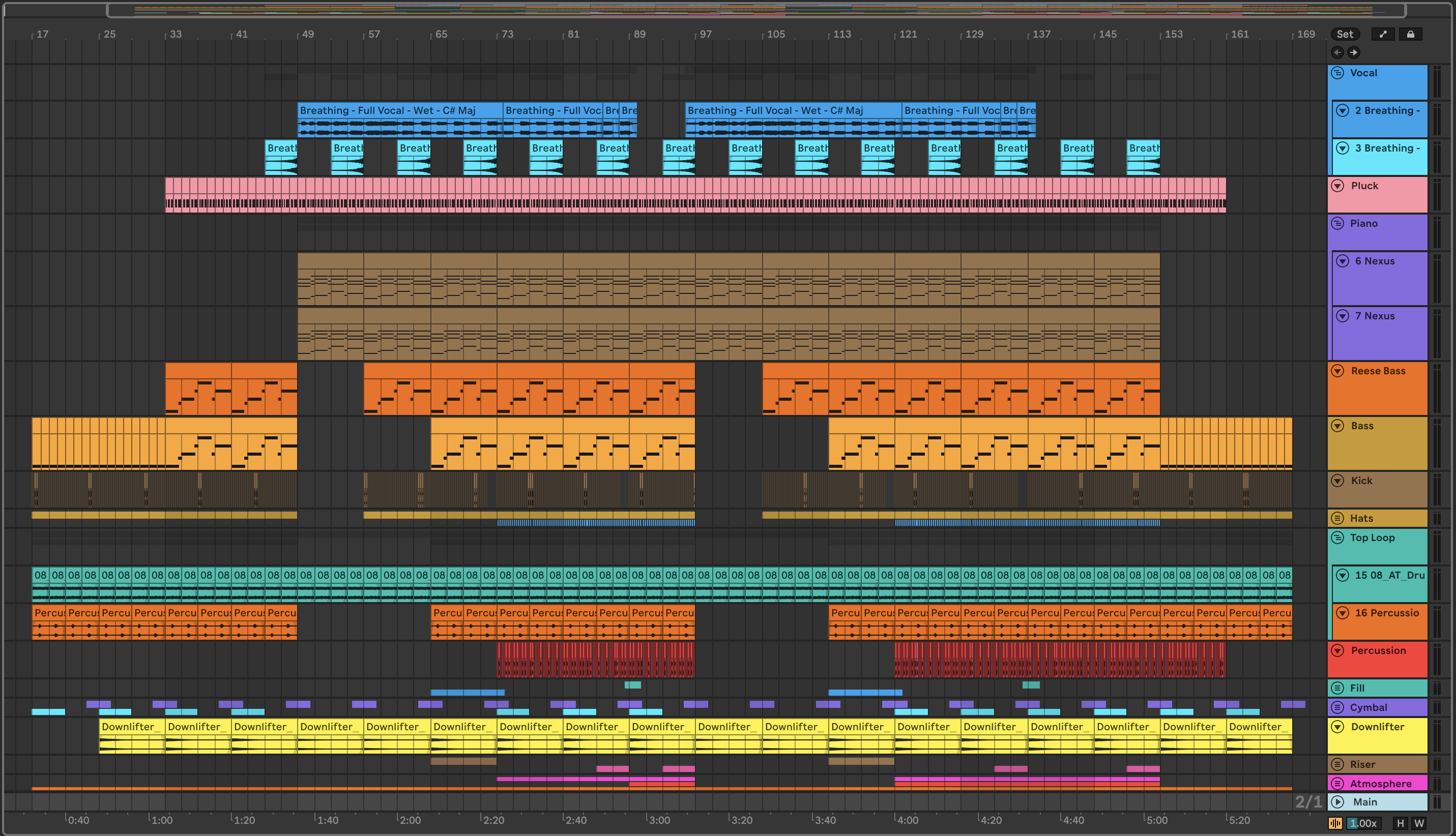Click the Vocal group track icon
The width and height of the screenshot is (1456, 836).
pyautogui.click(x=1337, y=73)
